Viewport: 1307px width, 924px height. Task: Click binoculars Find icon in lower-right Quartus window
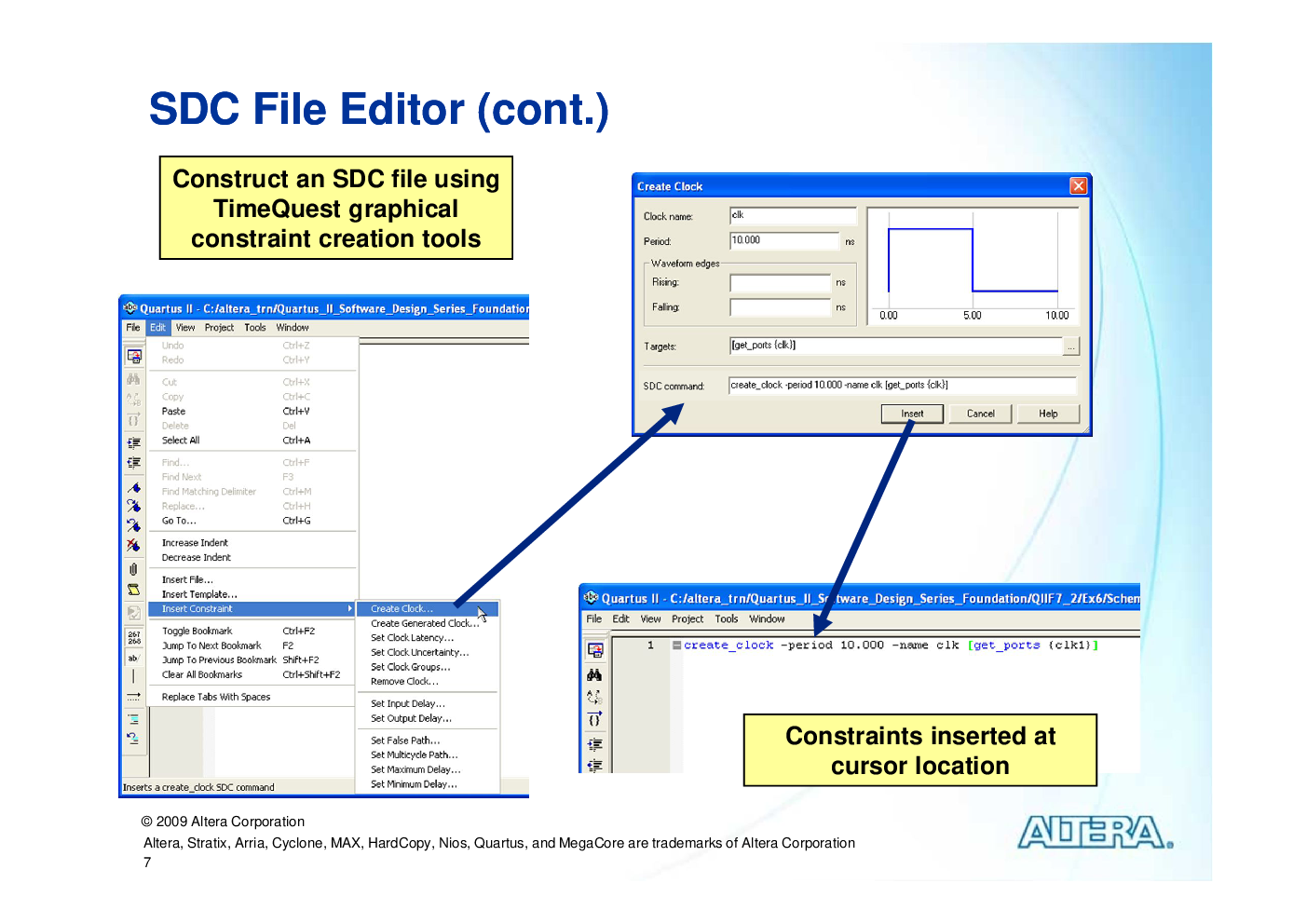pyautogui.click(x=594, y=675)
